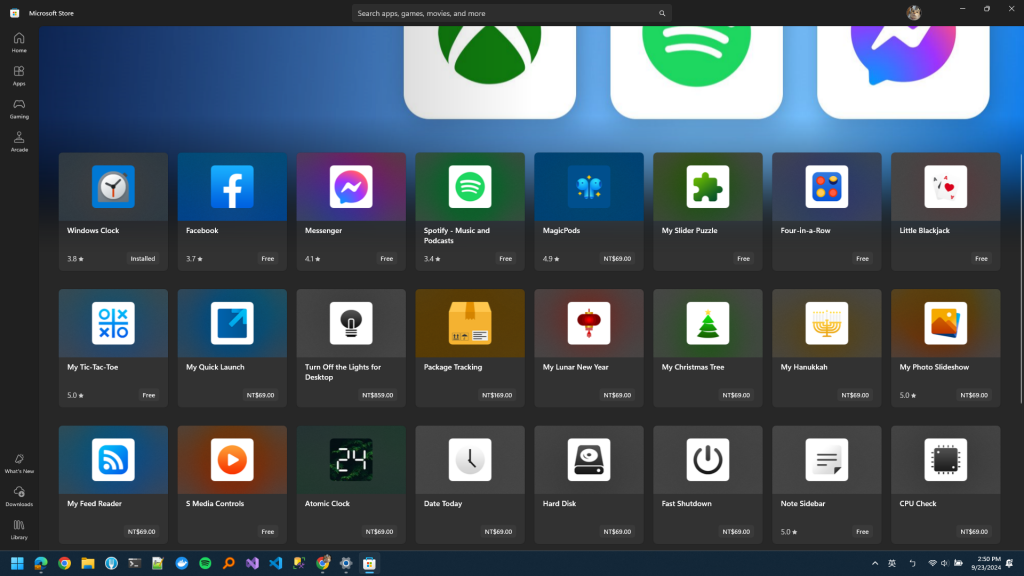Open Visual Studio Code from taskbar
The height and width of the screenshot is (576, 1024).
pyautogui.click(x=276, y=563)
